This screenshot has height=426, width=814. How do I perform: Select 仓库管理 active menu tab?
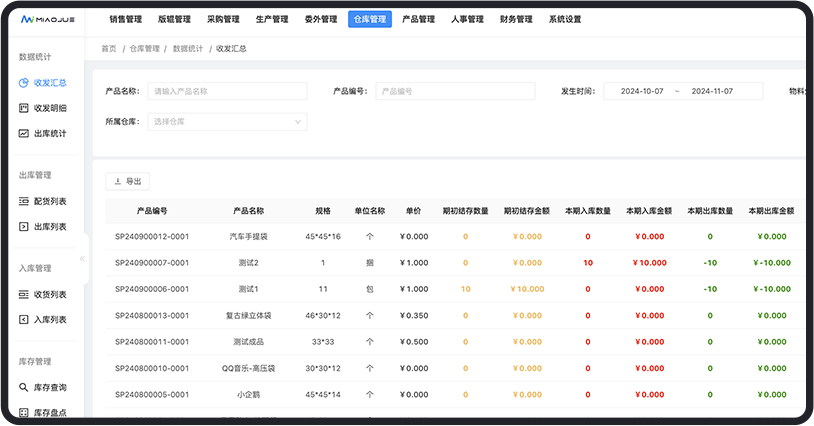coord(370,19)
